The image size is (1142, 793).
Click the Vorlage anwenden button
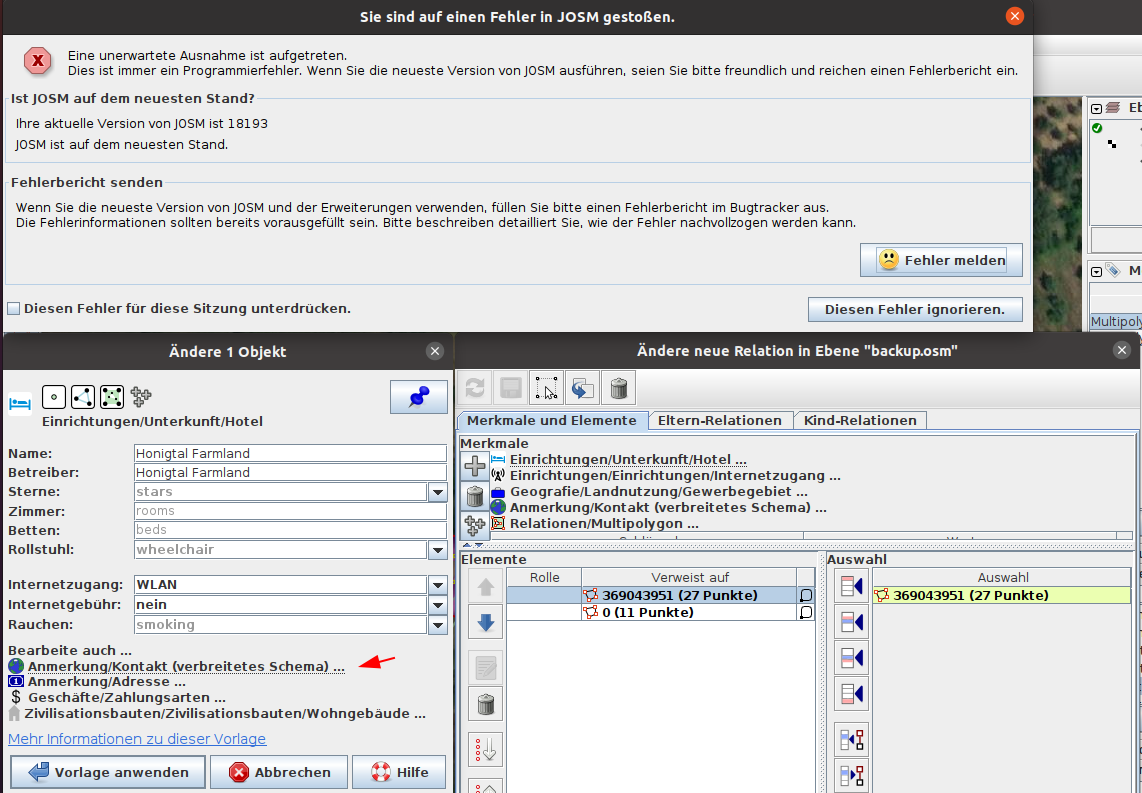click(108, 772)
